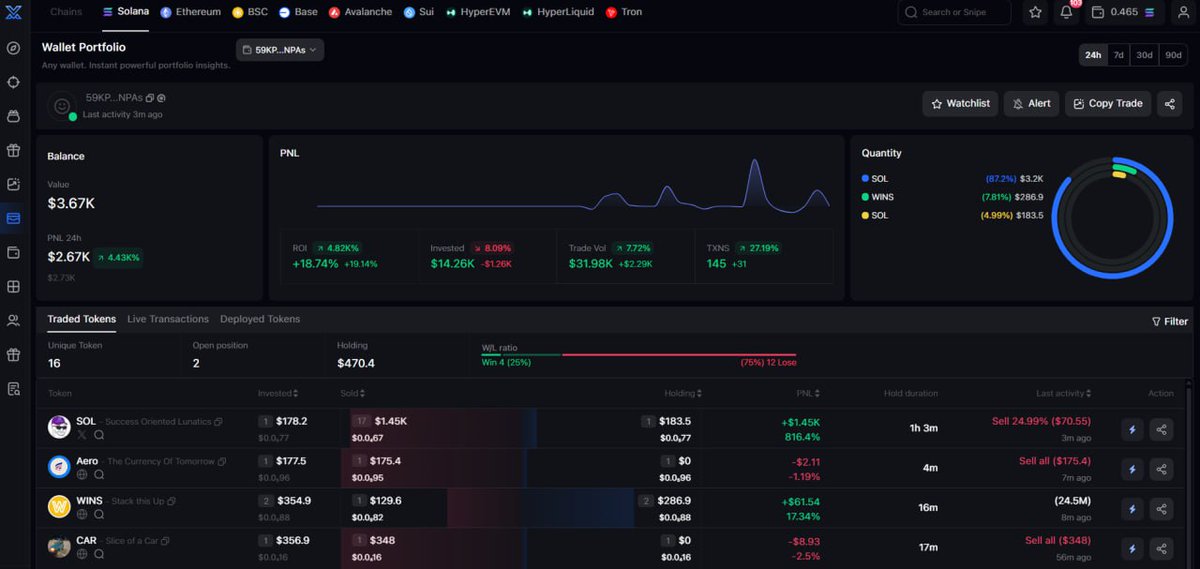The image size is (1200, 569).
Task: Open the Live Transactions tab
Action: (168, 319)
